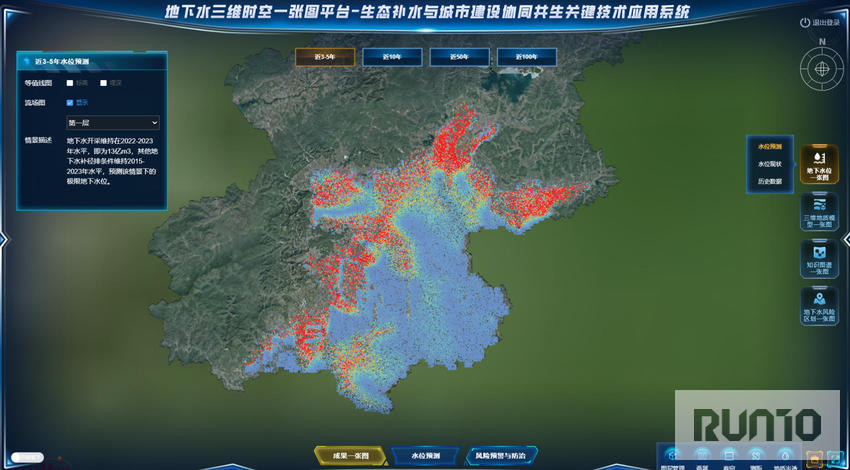Image resolution: width=850 pixels, height=470 pixels.
Task: Click the 成果一张图 bottom button
Action: tap(350, 456)
